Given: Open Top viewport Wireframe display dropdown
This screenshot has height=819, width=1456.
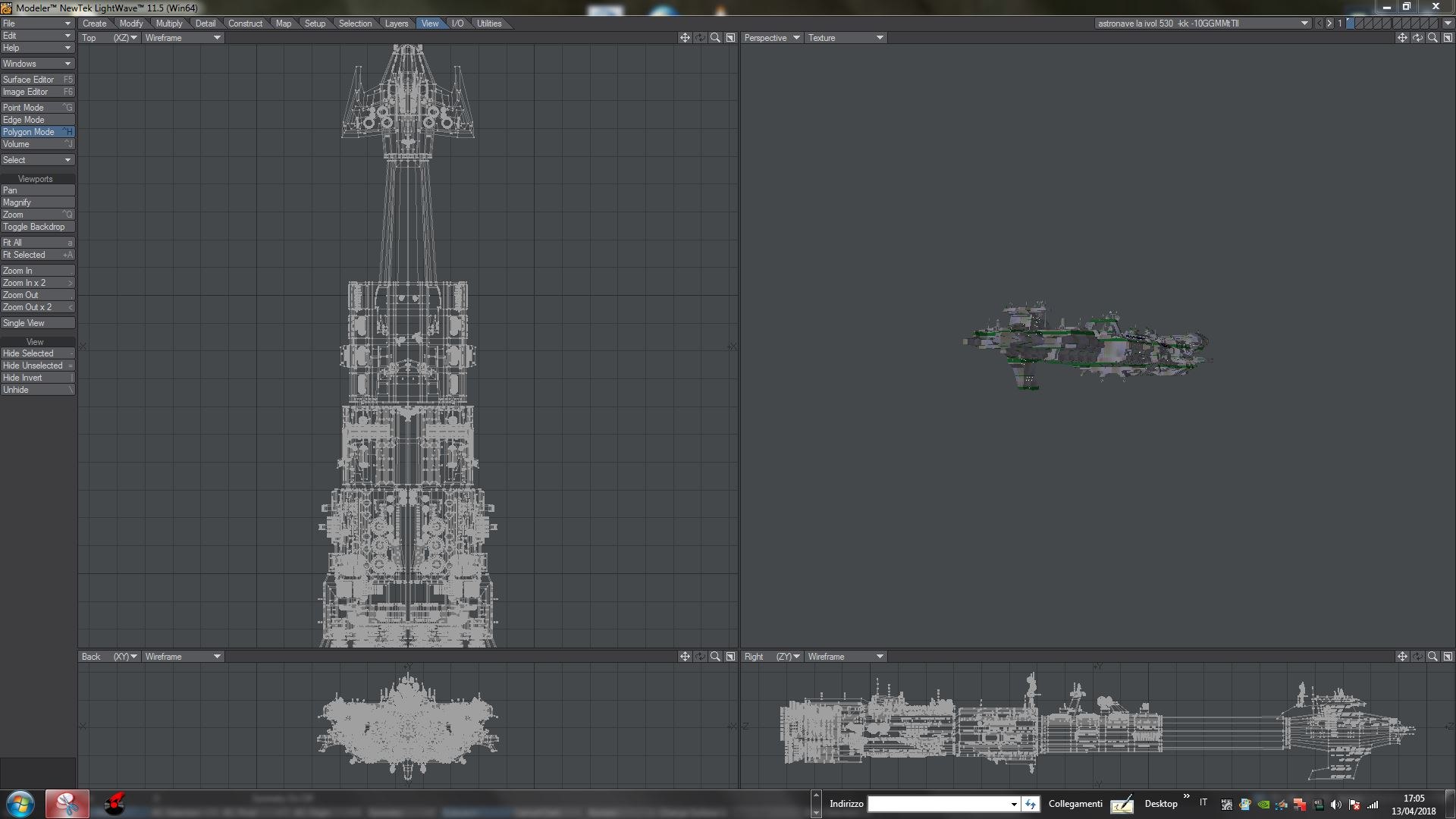Looking at the screenshot, I should [x=183, y=38].
